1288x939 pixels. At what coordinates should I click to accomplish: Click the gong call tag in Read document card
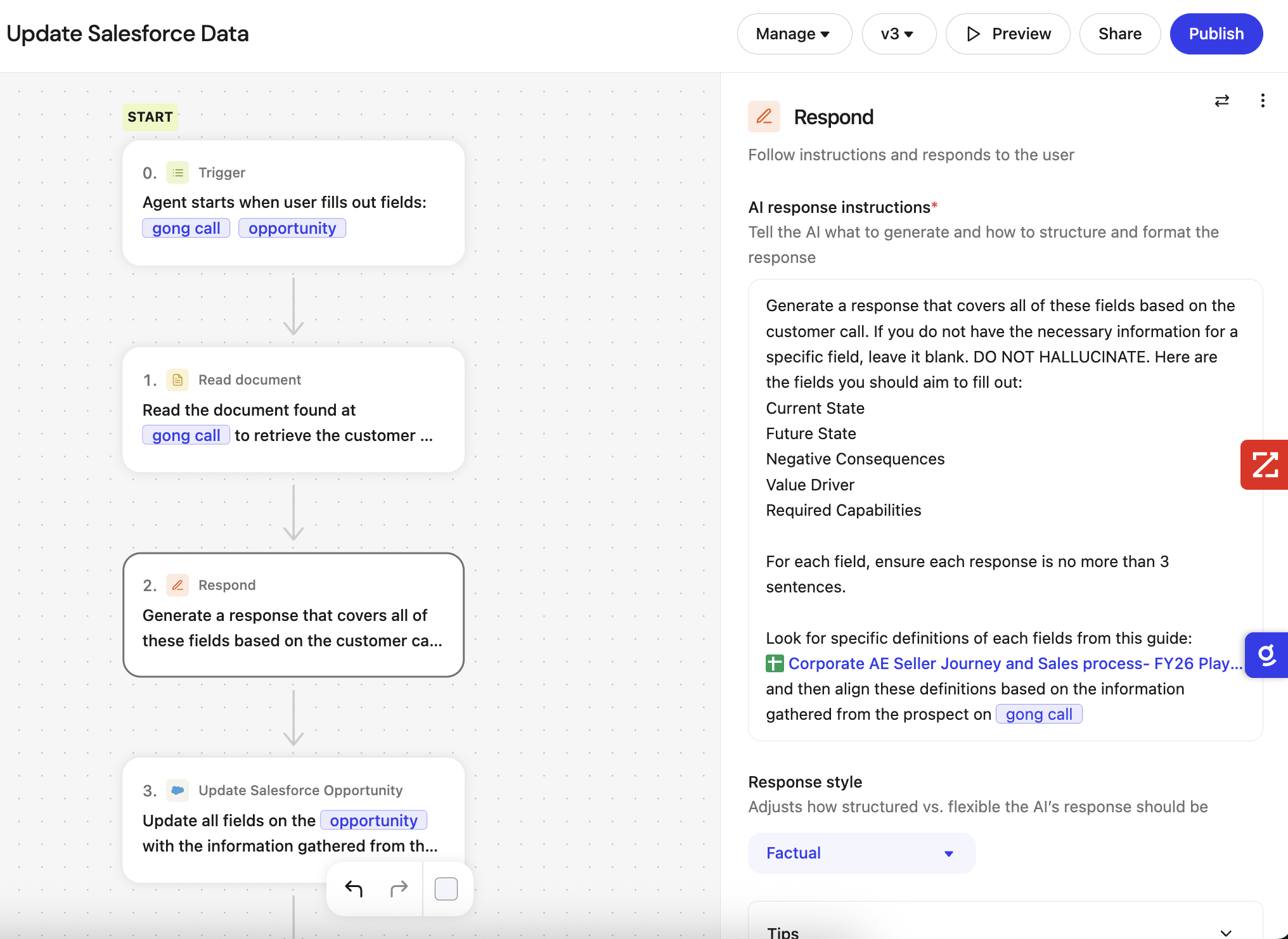coord(186,435)
